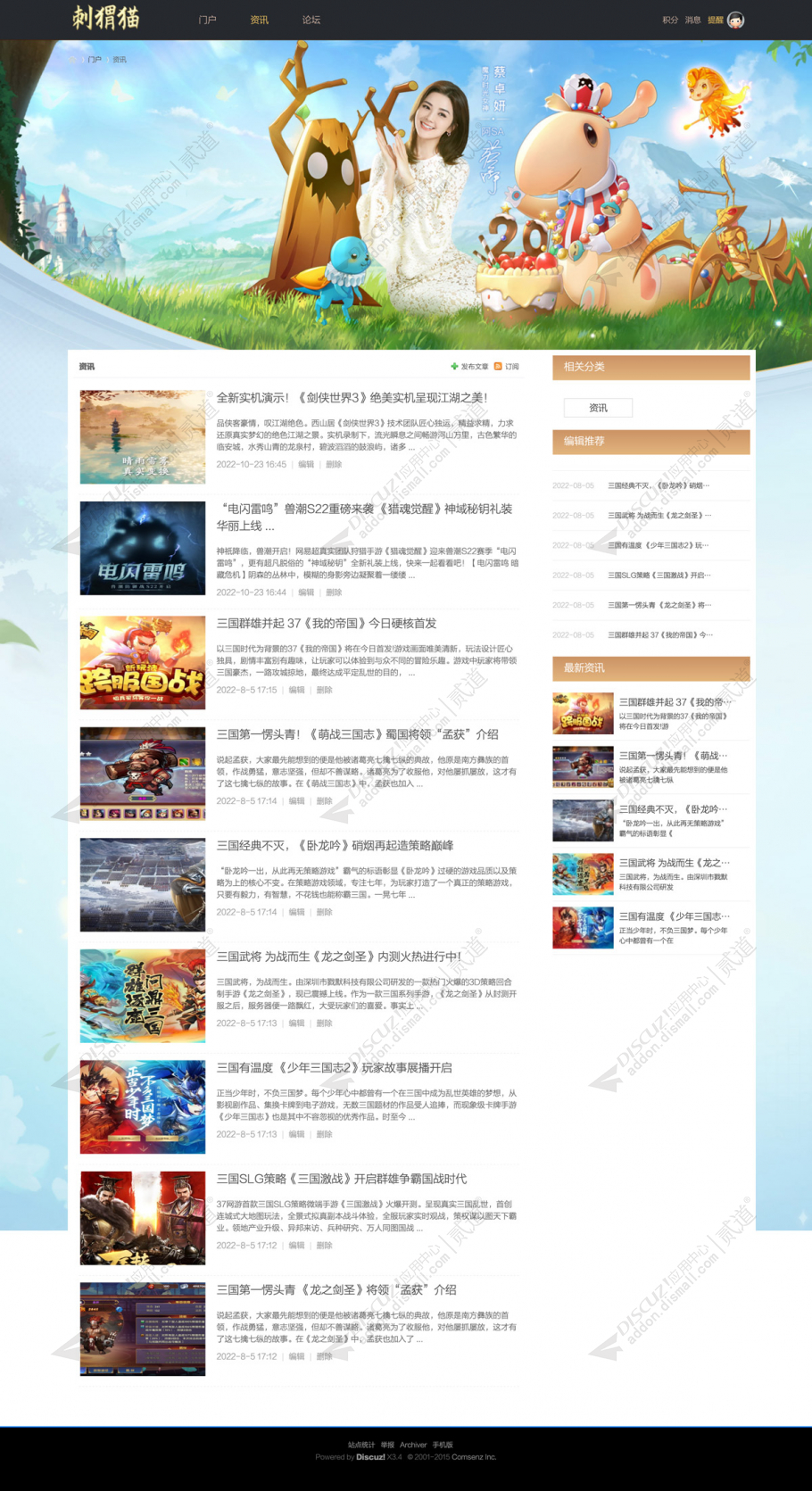The width and height of the screenshot is (812, 1491).
Task: Open 最新资讯 item 三国武将 为战而生《龙之
Action: coord(674,863)
